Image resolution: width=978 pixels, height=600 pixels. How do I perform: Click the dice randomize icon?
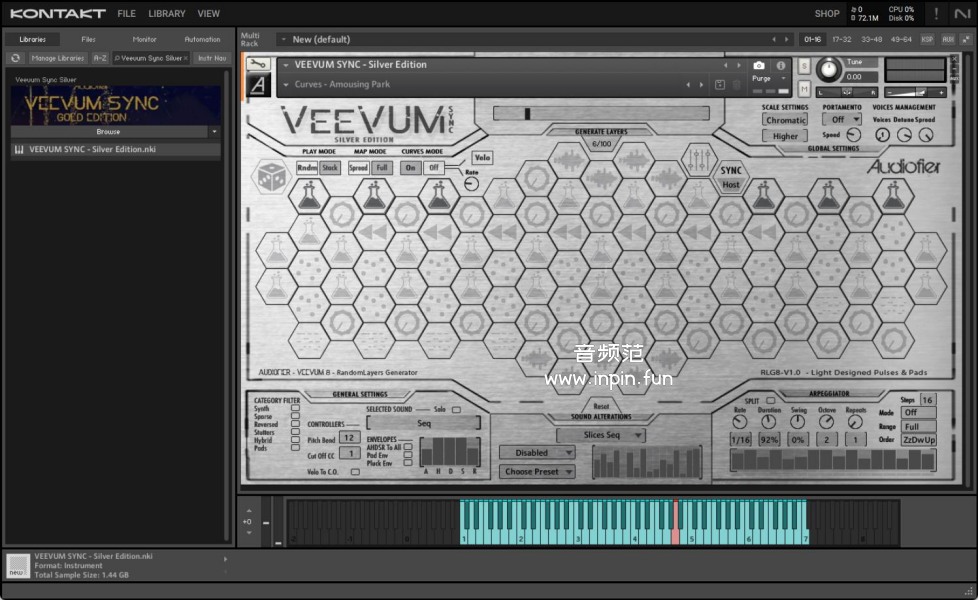272,177
